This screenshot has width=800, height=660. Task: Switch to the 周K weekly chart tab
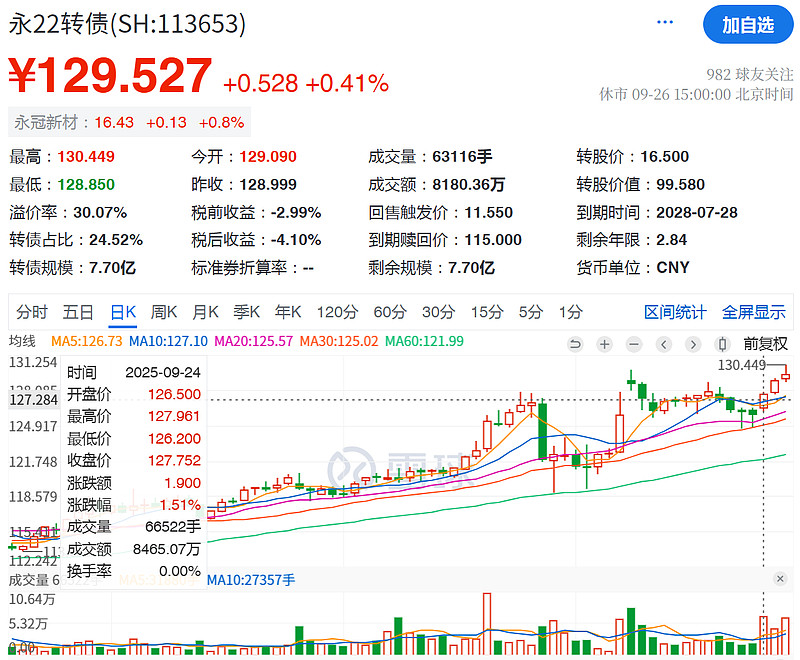coord(163,312)
